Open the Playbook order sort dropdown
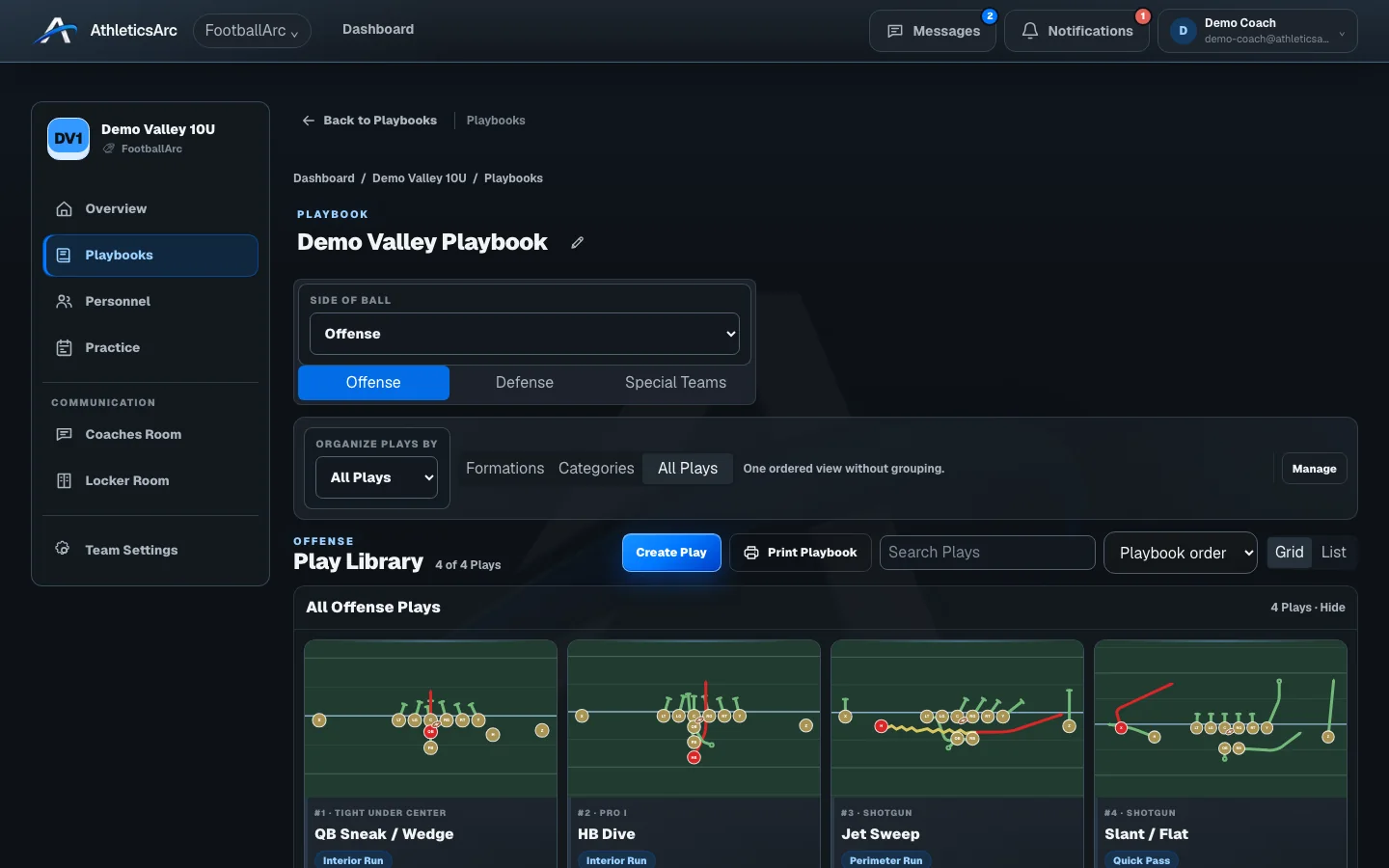 click(x=1180, y=553)
